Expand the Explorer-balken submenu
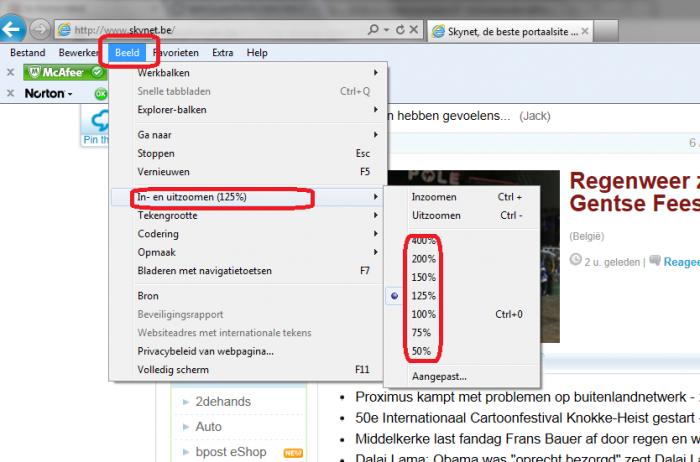 coord(246,110)
